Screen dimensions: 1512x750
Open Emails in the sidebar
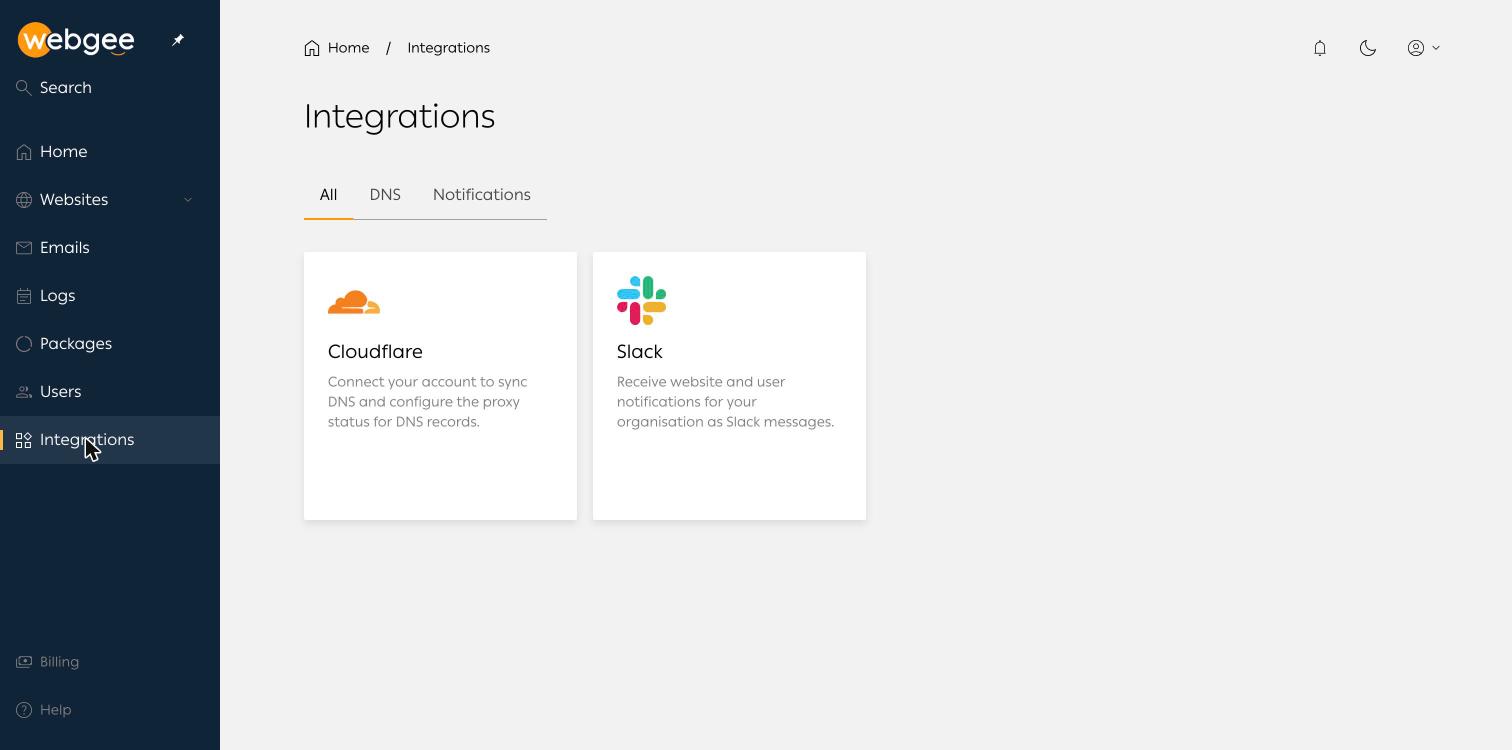click(110, 248)
